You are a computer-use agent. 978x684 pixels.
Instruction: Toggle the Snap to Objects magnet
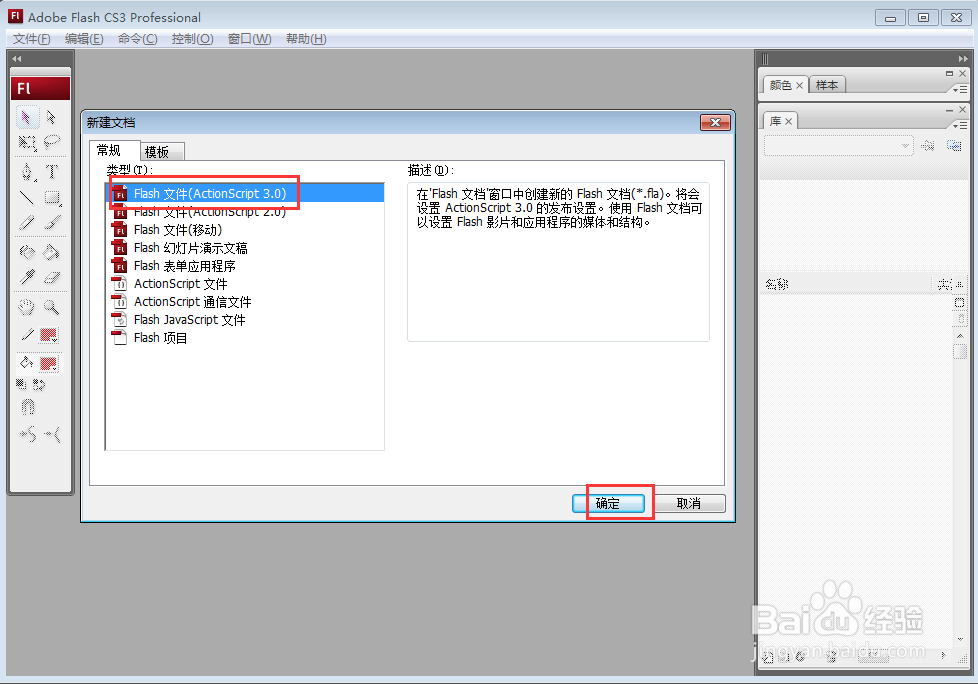pos(27,407)
